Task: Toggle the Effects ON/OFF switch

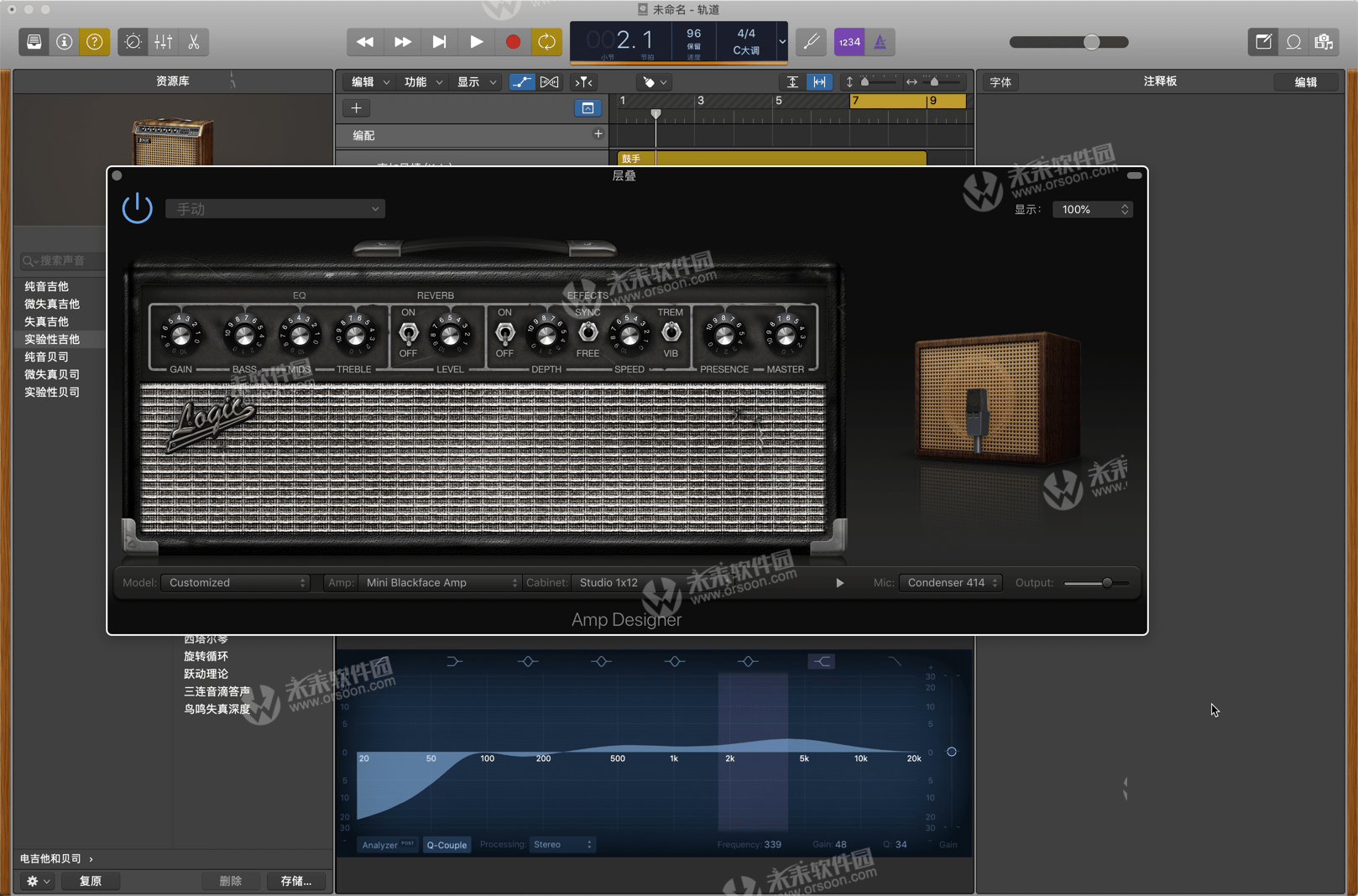Action: [x=504, y=333]
